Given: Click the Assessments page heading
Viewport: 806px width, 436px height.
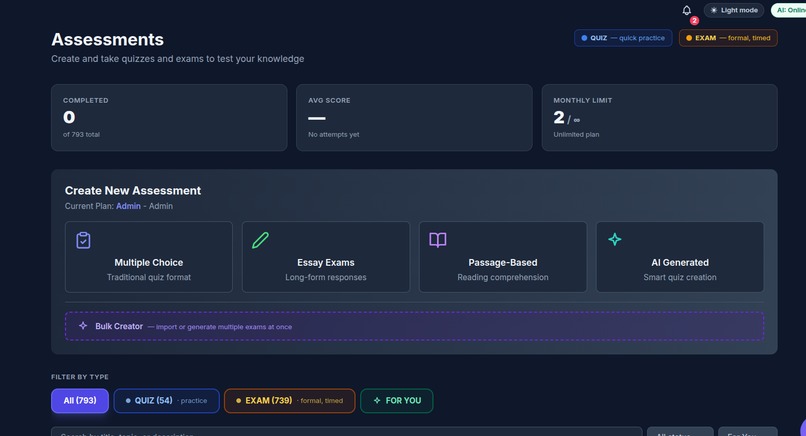Looking at the screenshot, I should [107, 40].
